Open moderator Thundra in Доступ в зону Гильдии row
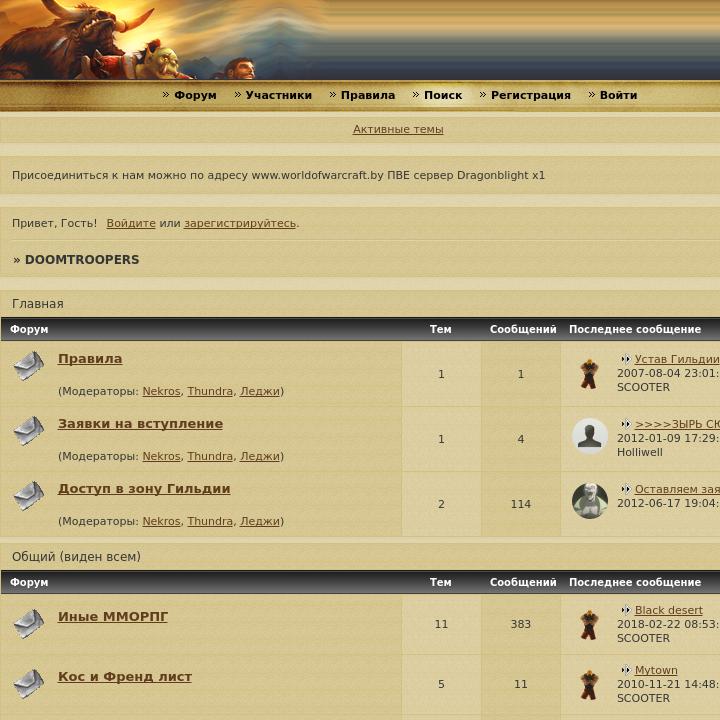 (210, 521)
